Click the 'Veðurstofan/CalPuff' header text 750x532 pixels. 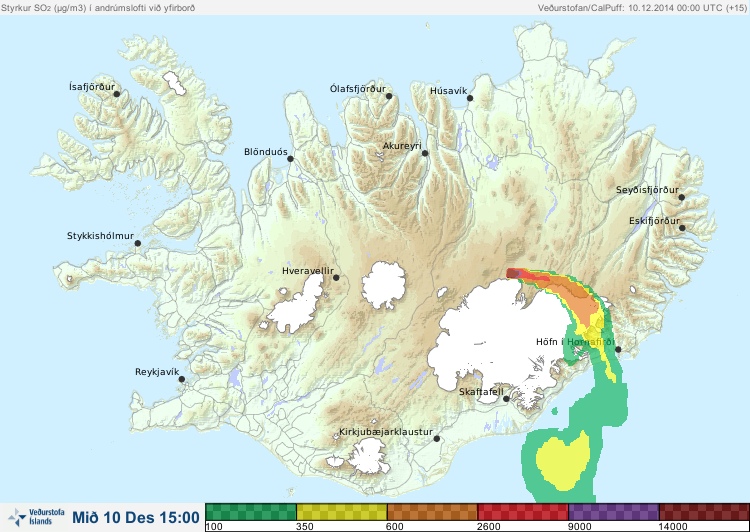581,8
